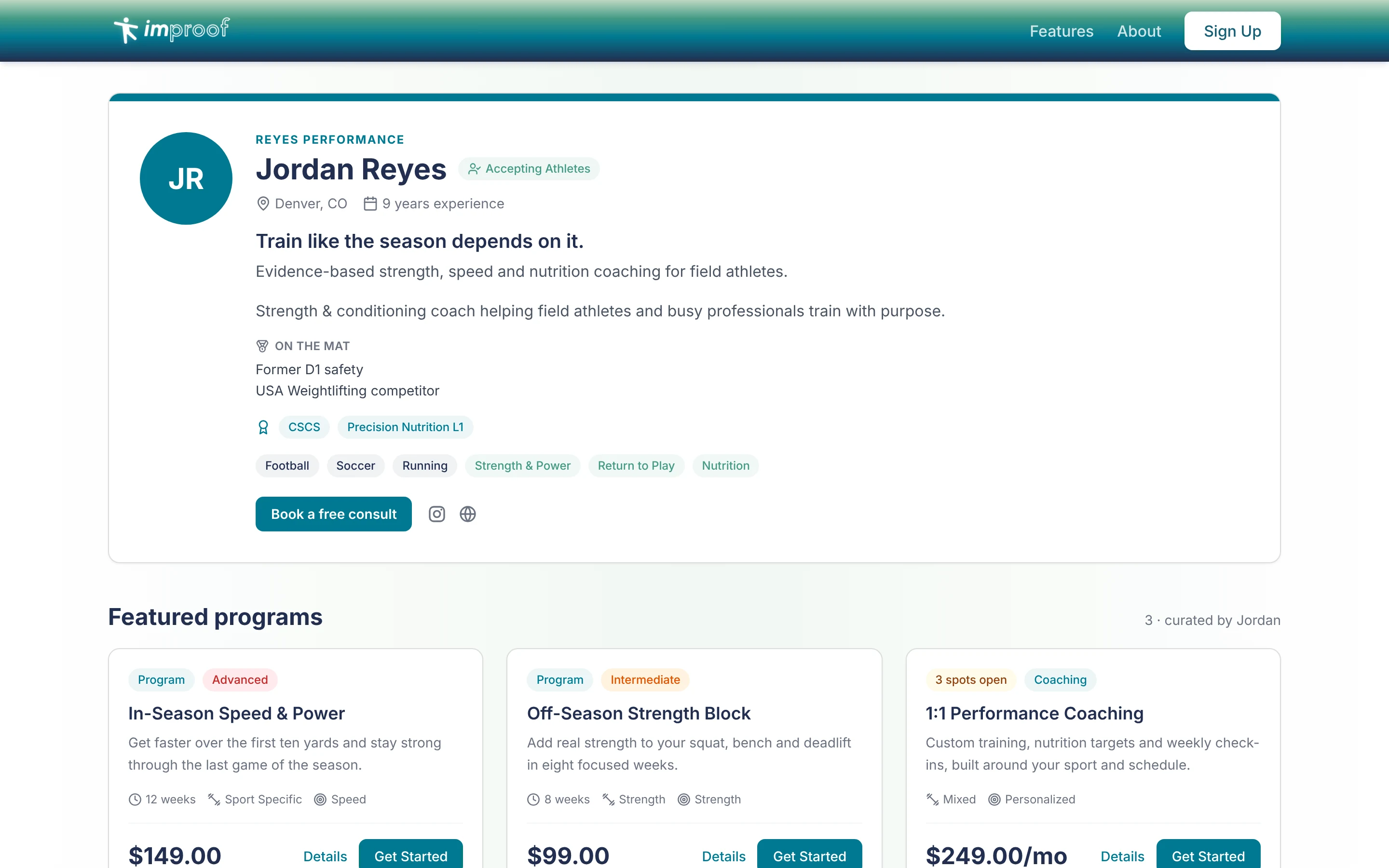Click the target icon beside Speed
1389x868 pixels.
pyautogui.click(x=320, y=799)
